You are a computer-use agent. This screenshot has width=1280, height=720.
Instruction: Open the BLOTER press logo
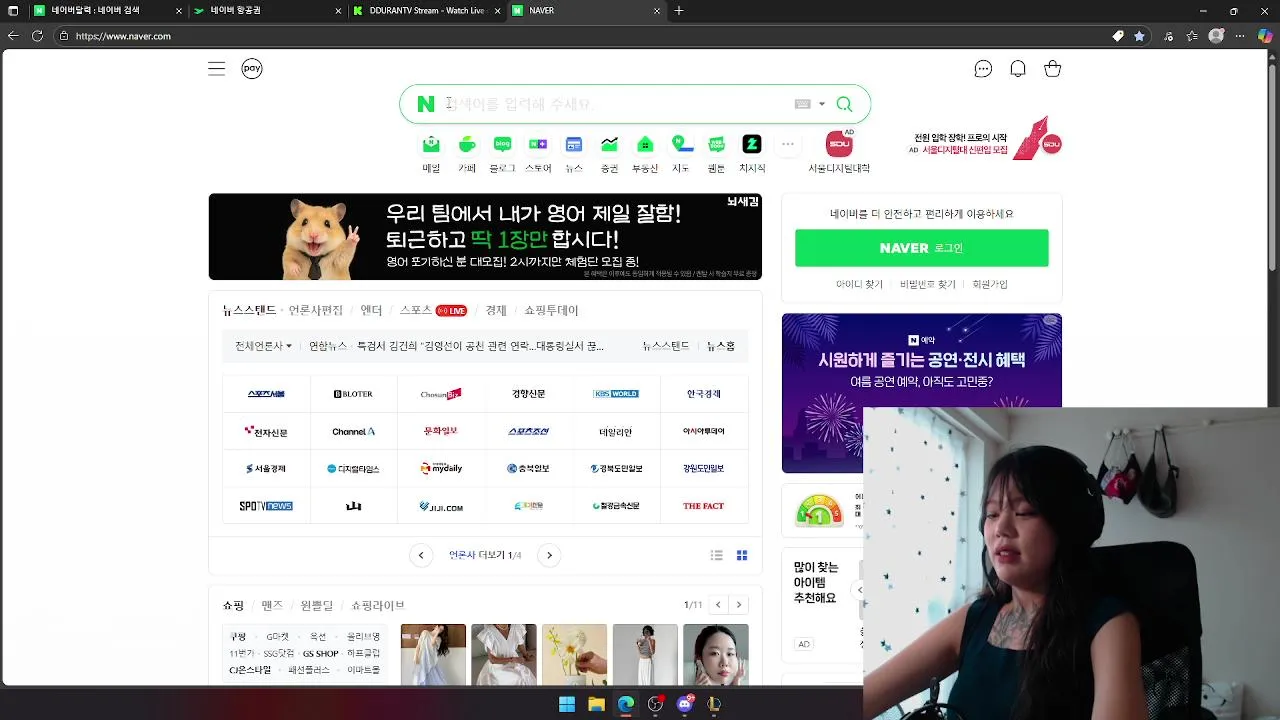tap(353, 394)
